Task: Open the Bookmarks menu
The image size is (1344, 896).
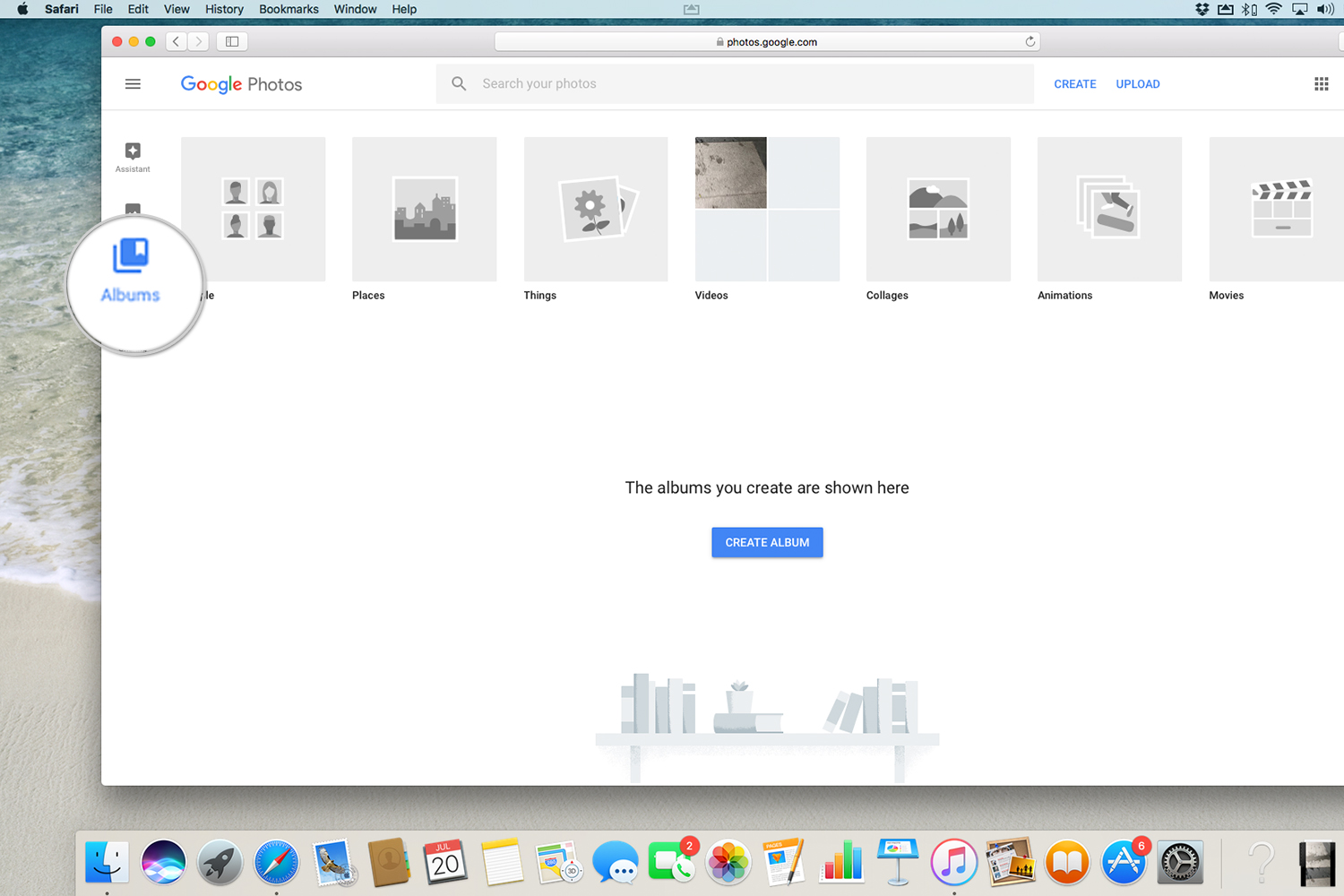Action: pyautogui.click(x=289, y=9)
